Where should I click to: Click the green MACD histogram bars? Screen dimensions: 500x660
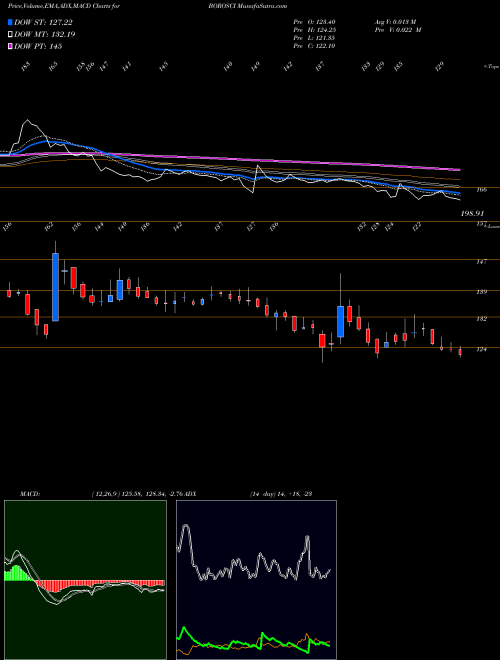[x=18, y=574]
